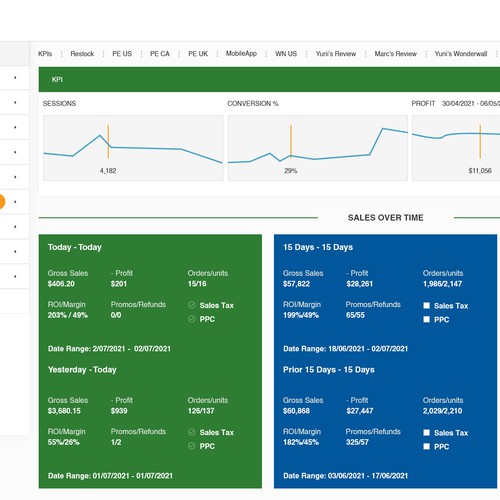Click the 15 Days - 15 Days heading

pyautogui.click(x=318, y=247)
